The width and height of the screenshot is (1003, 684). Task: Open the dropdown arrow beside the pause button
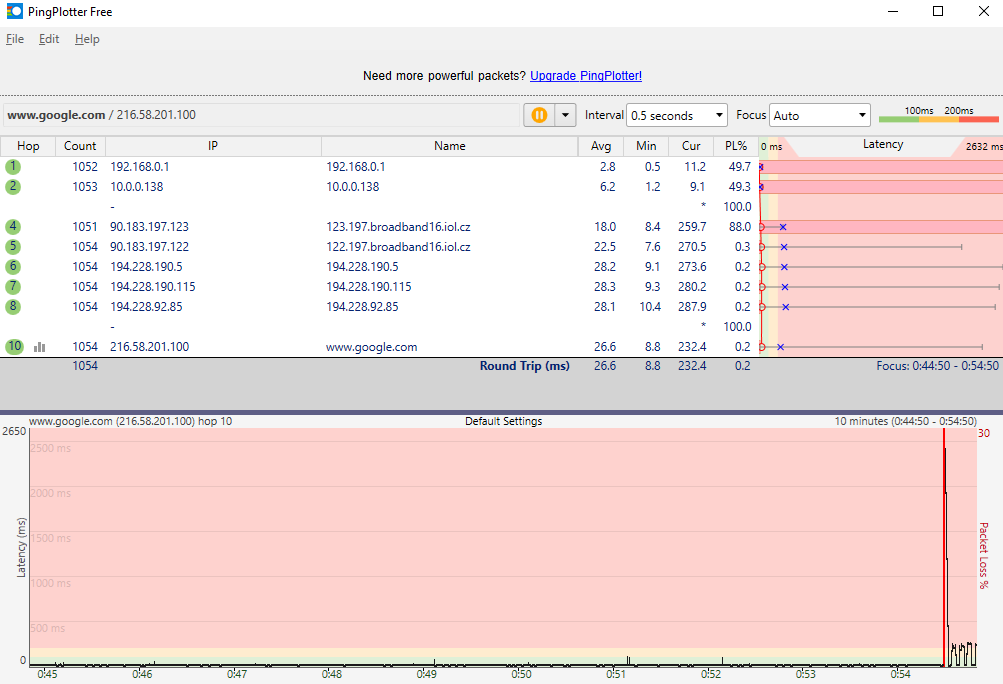pyautogui.click(x=566, y=115)
